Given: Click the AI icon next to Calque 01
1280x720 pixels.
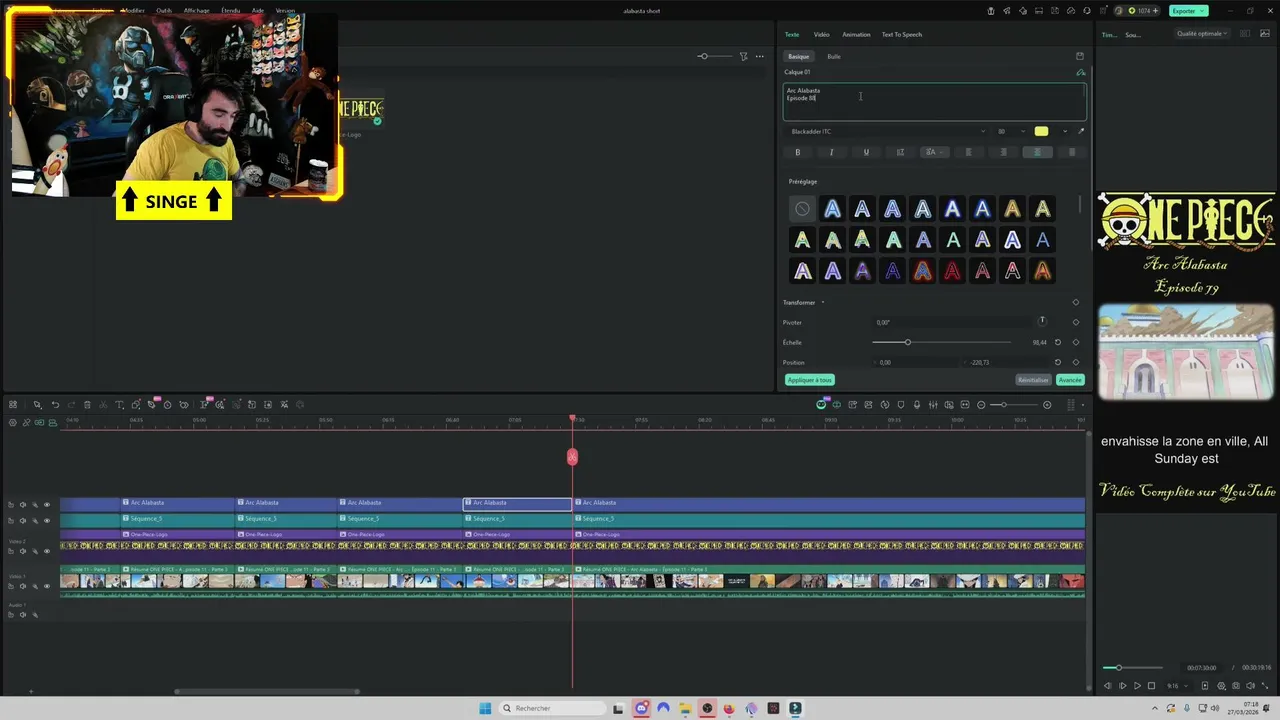Looking at the screenshot, I should pos(1080,72).
